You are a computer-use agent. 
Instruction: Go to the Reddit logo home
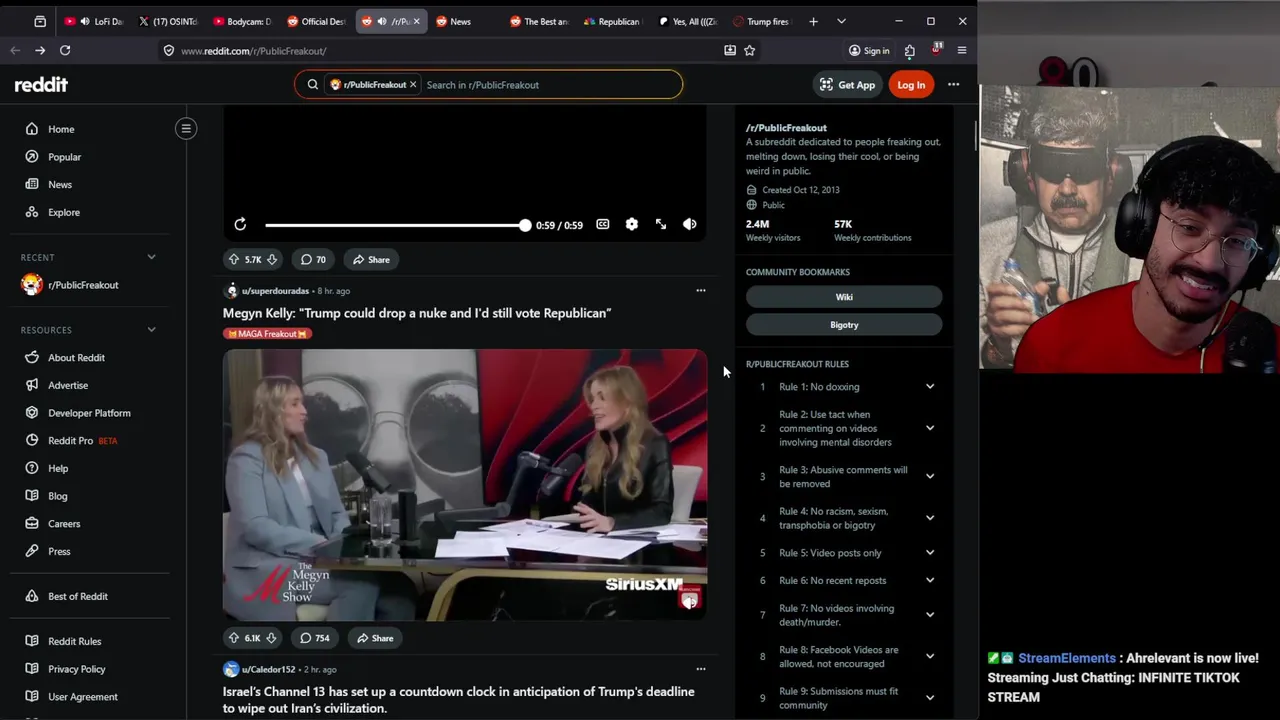point(41,85)
